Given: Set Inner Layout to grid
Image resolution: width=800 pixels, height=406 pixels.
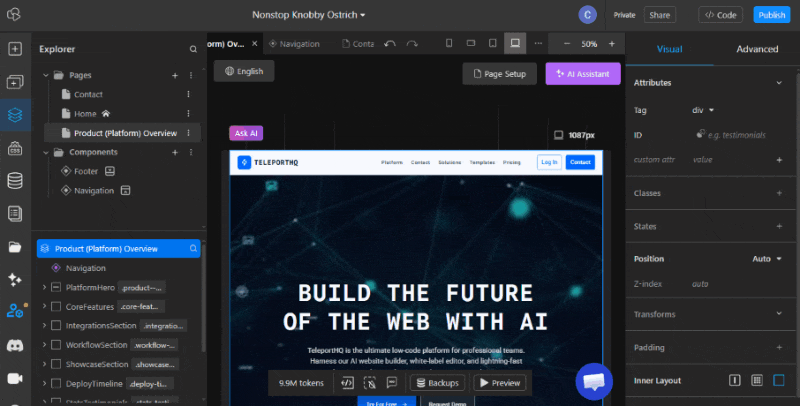Looking at the screenshot, I should click(x=757, y=380).
